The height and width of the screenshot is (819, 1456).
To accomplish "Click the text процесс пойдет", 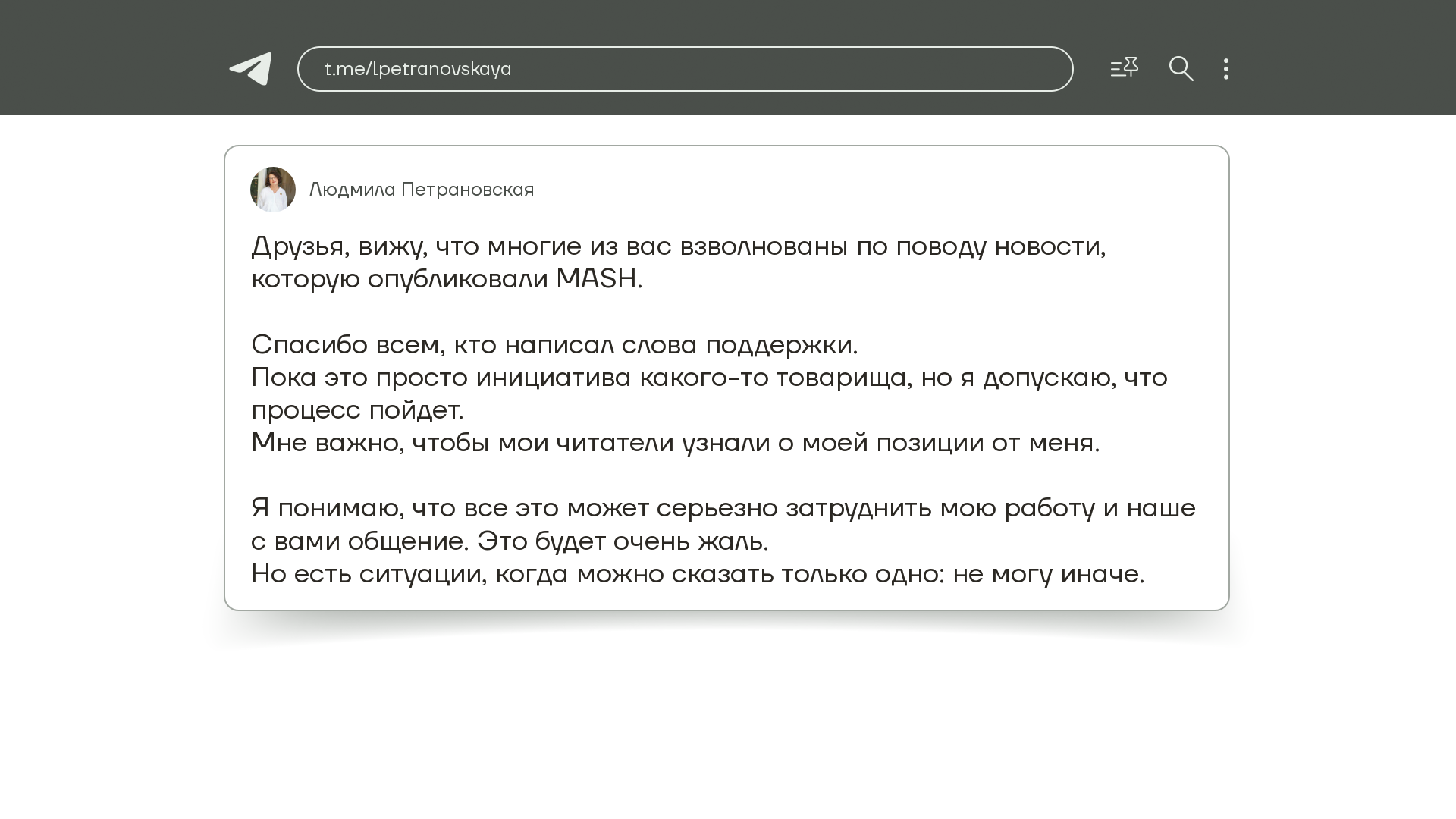I will pyautogui.click(x=357, y=410).
